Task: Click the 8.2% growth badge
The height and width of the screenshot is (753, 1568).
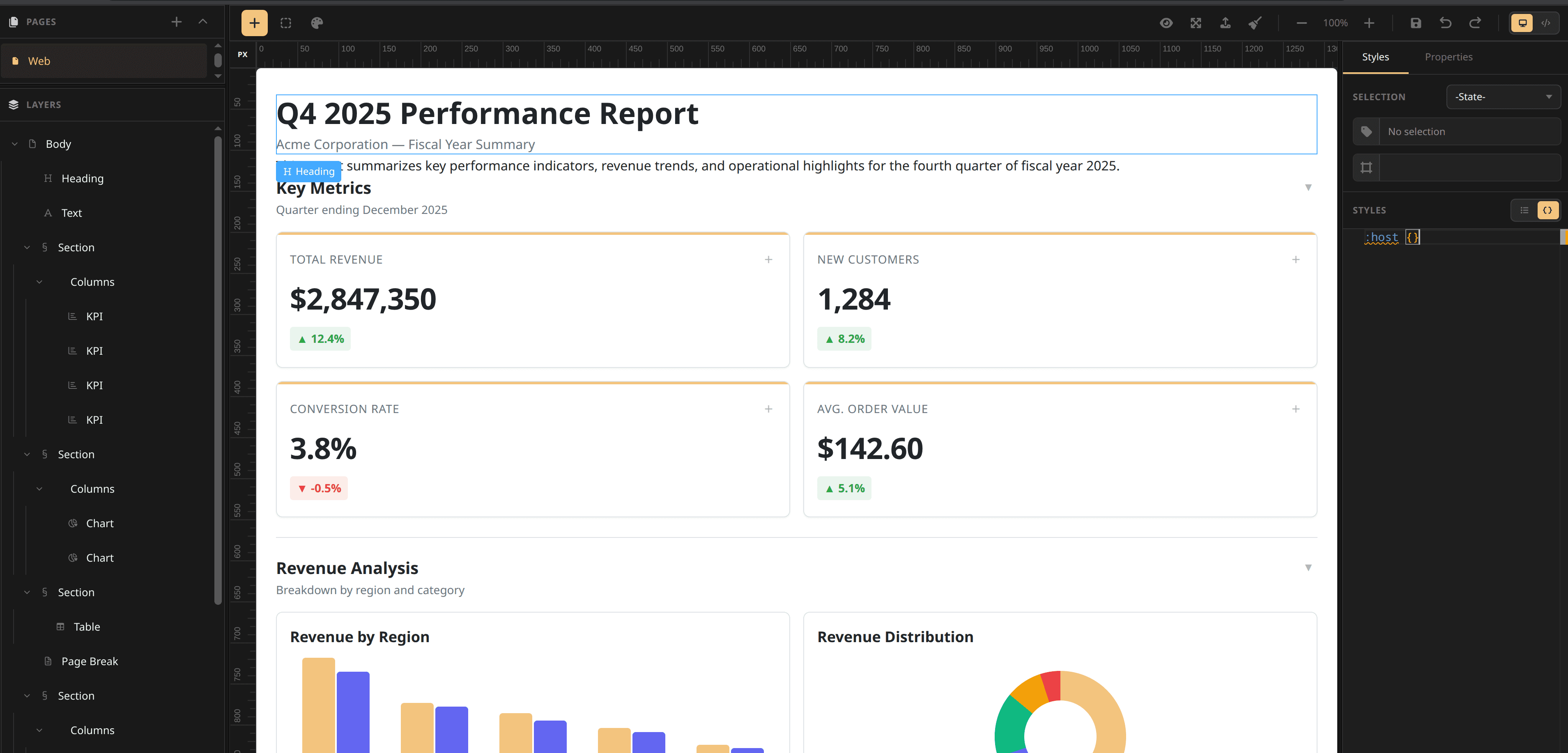Action: tap(844, 339)
